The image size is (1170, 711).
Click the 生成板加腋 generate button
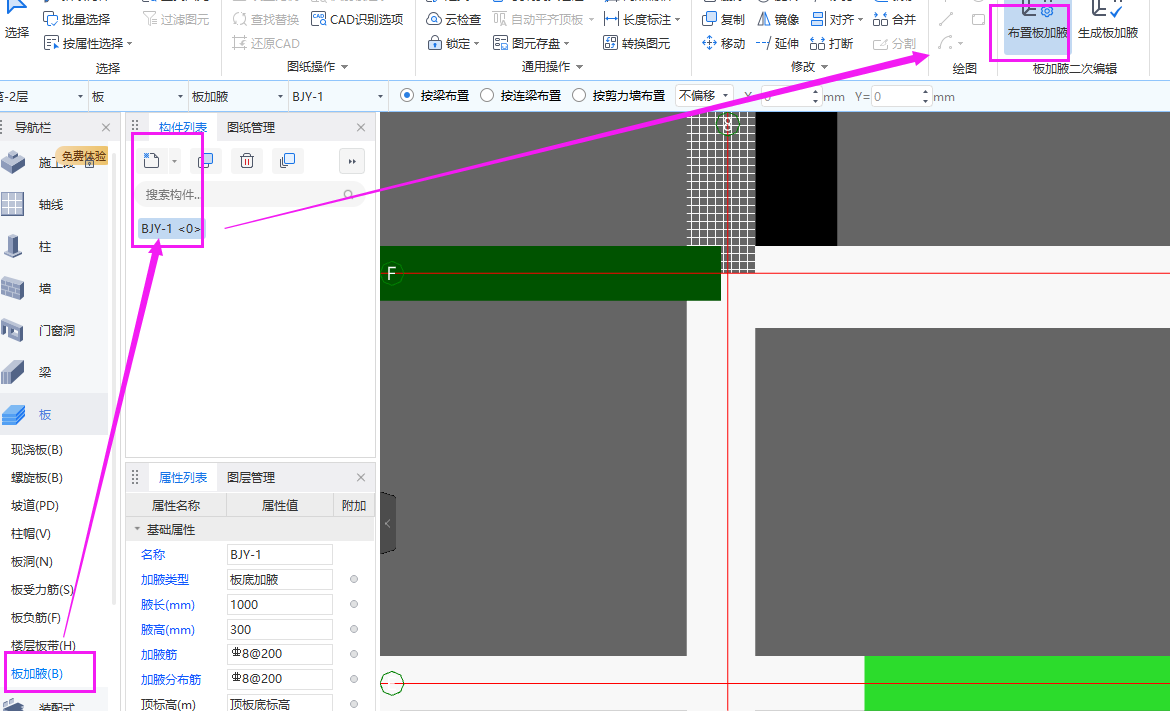coord(1108,22)
